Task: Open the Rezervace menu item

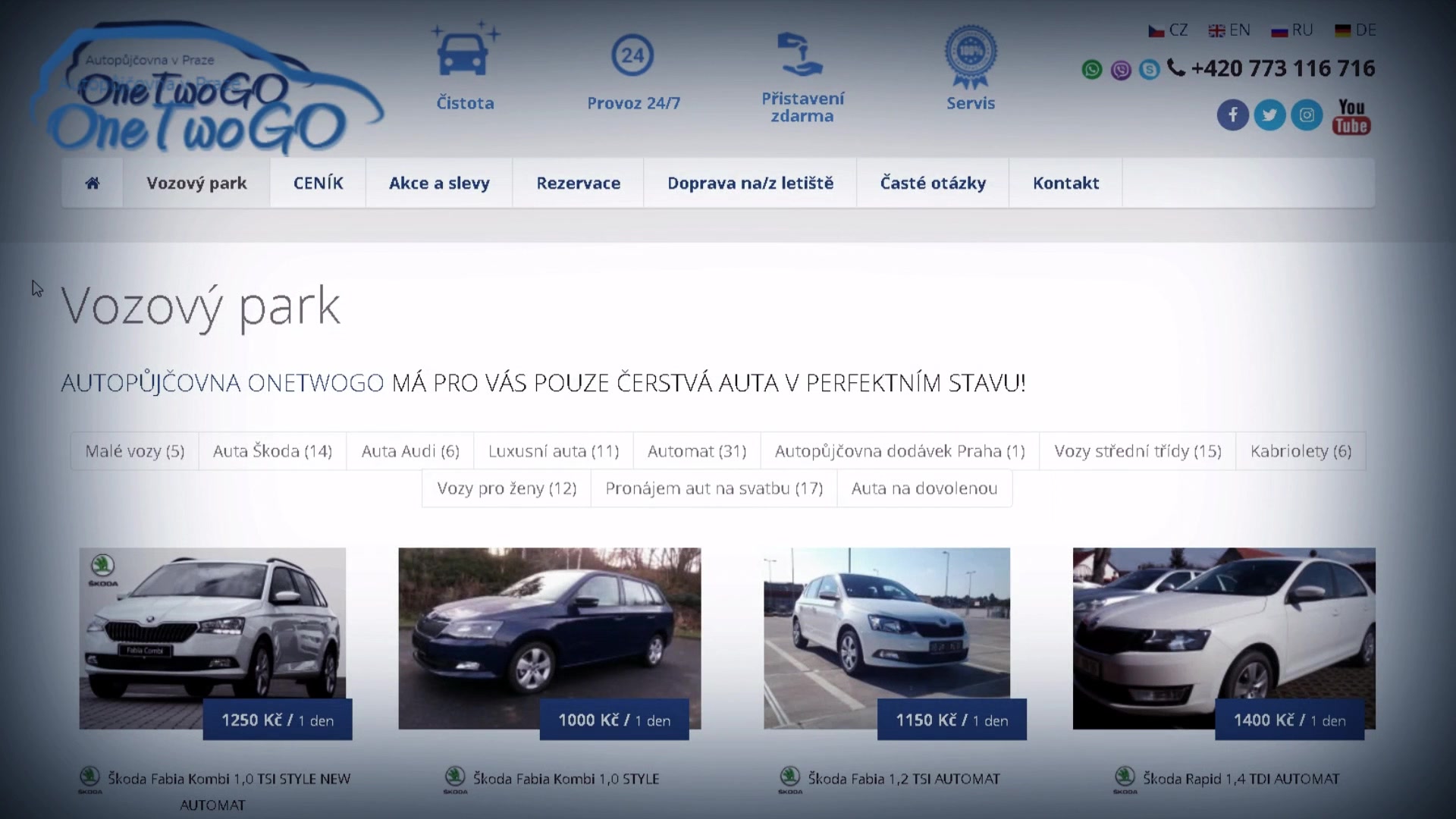Action: click(x=579, y=183)
